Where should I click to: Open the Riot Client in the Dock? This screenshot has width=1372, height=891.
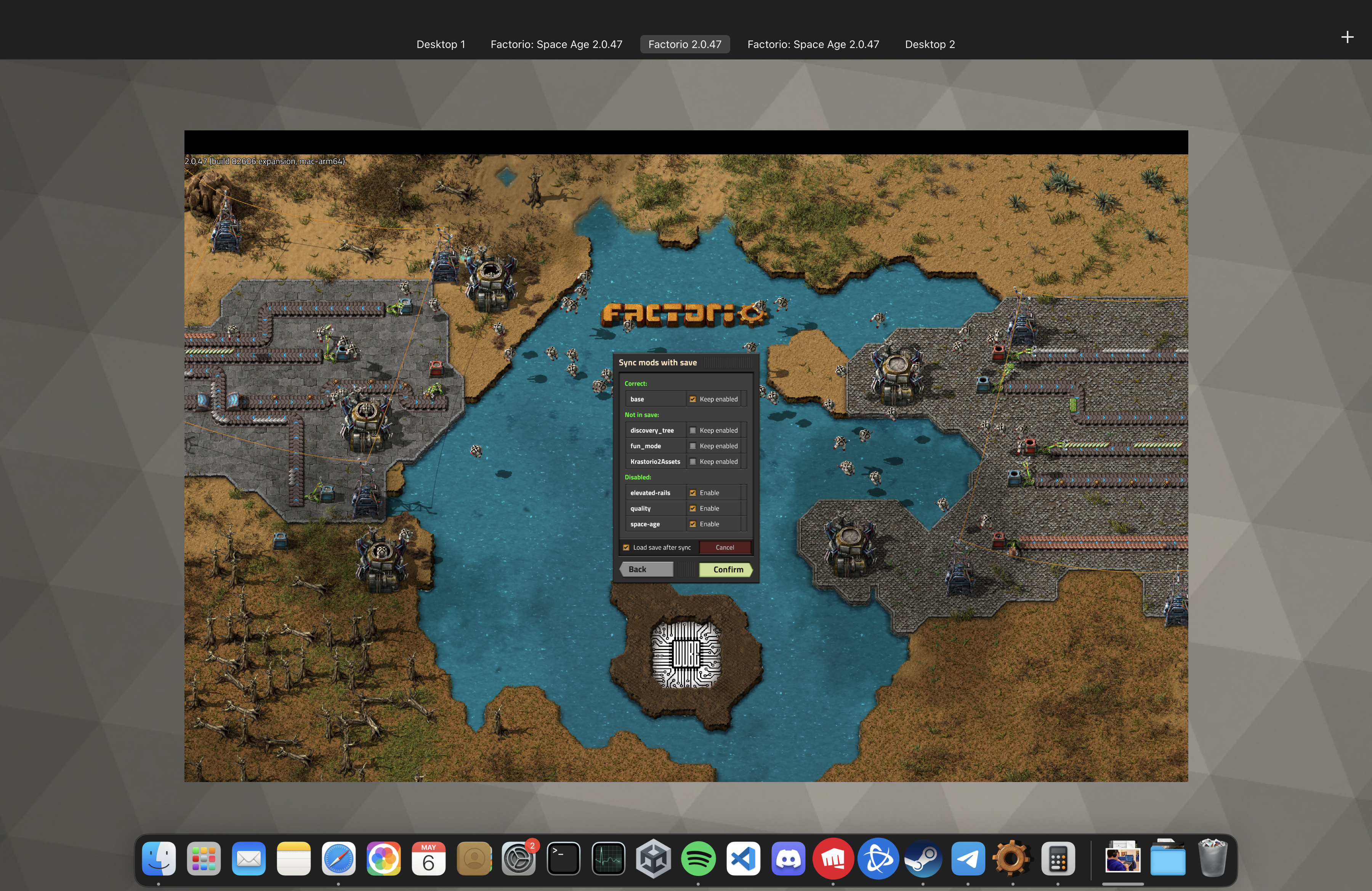(833, 859)
